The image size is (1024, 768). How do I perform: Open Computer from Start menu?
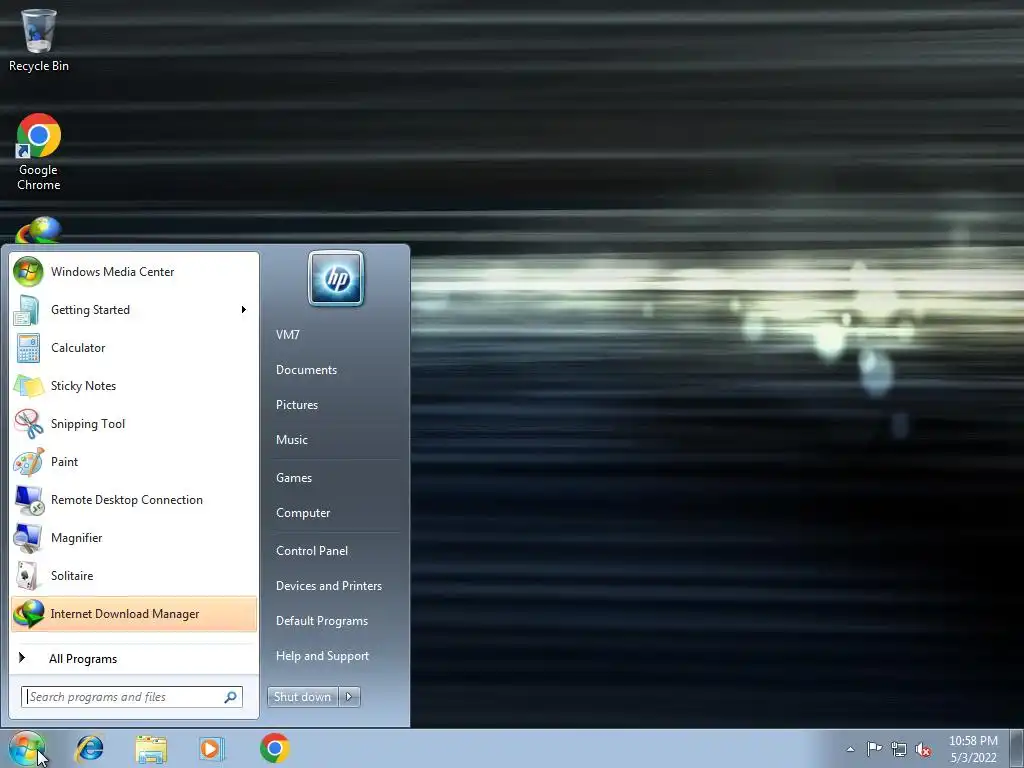coord(303,513)
